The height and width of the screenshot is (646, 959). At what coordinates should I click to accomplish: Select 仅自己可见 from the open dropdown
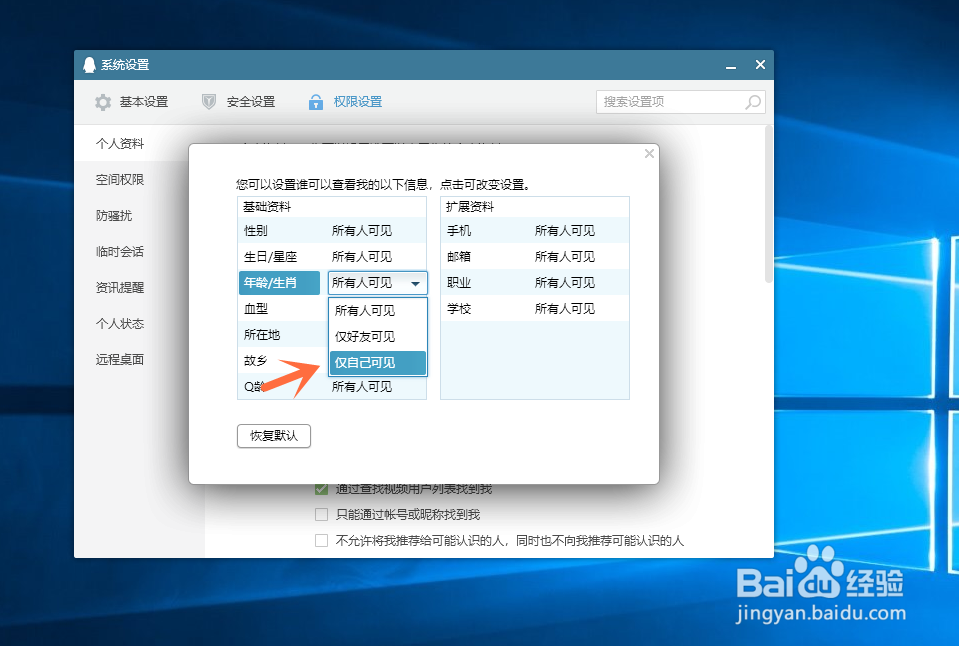pyautogui.click(x=375, y=363)
